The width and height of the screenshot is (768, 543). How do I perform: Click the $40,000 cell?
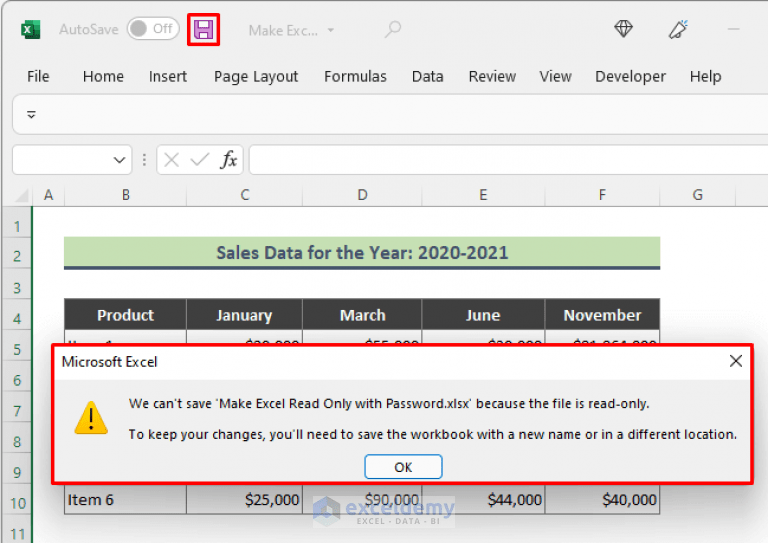pos(602,499)
